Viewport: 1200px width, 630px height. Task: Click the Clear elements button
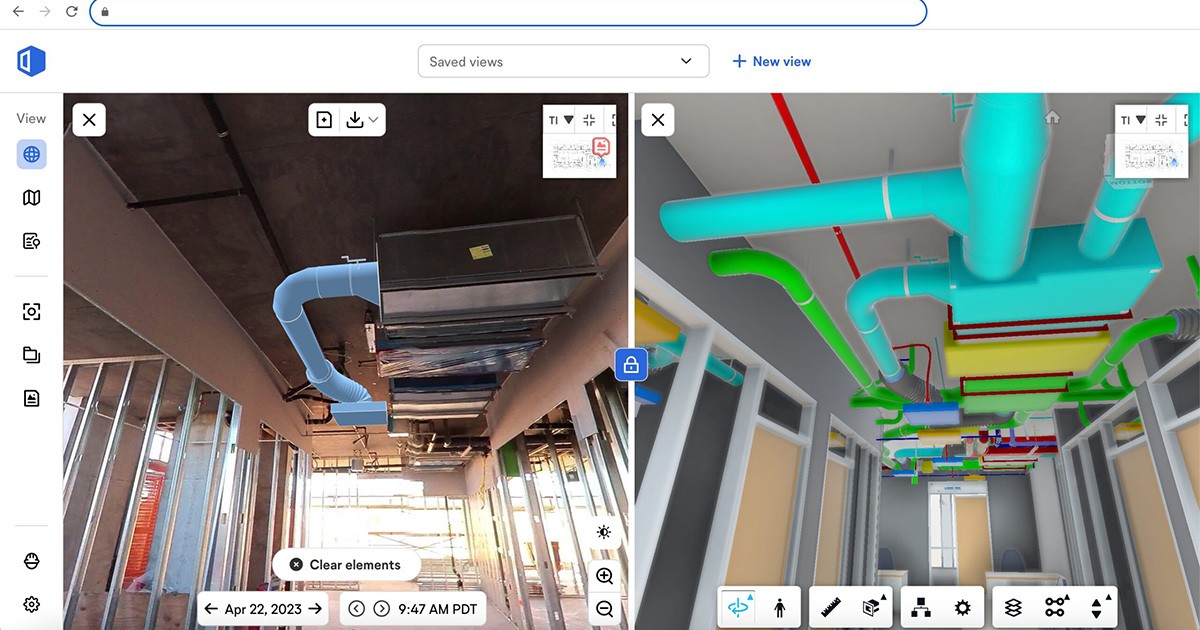tap(346, 565)
